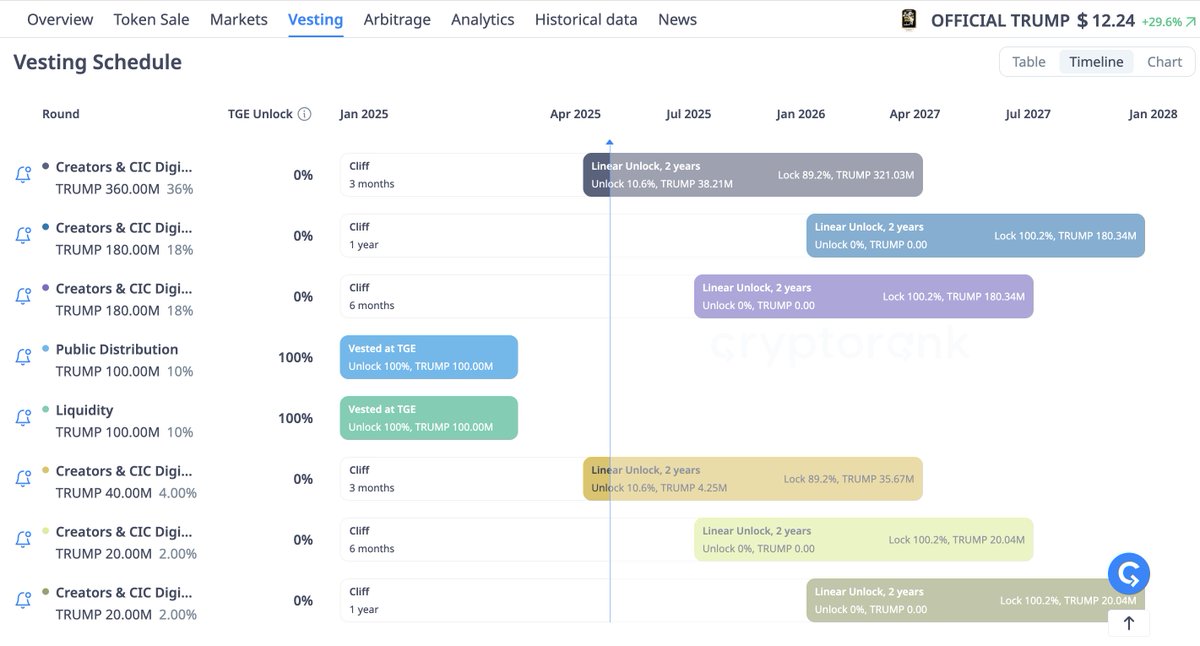1200x646 pixels.
Task: Click the scroll-to-top arrow button
Action: pos(1129,623)
